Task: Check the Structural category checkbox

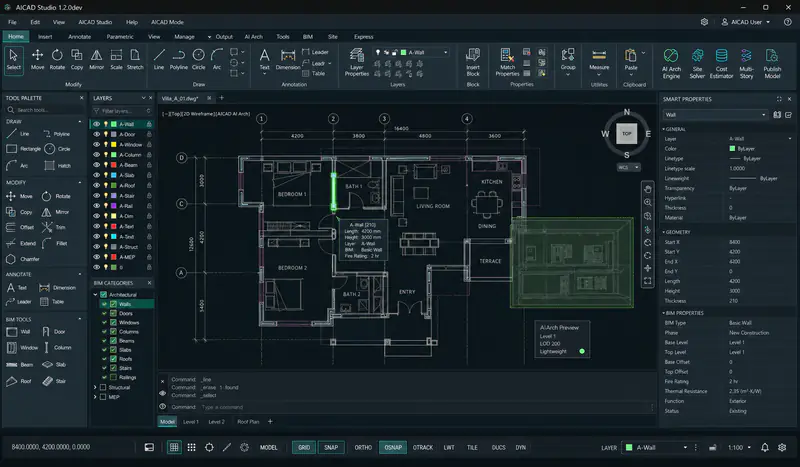Action: tap(103, 387)
